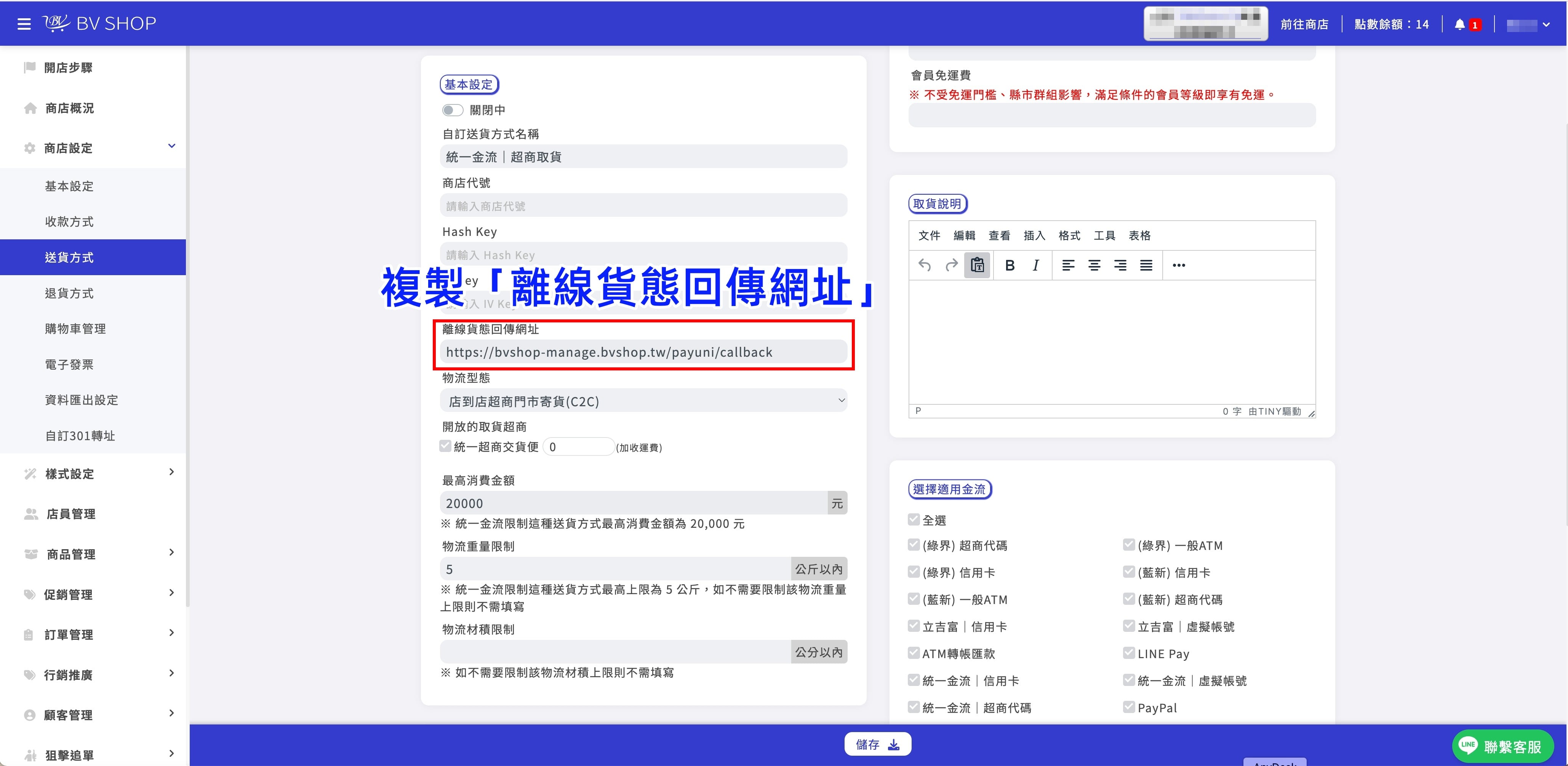Image resolution: width=1568 pixels, height=766 pixels.
Task: Open the 物流型態 dropdown
Action: coord(643,401)
